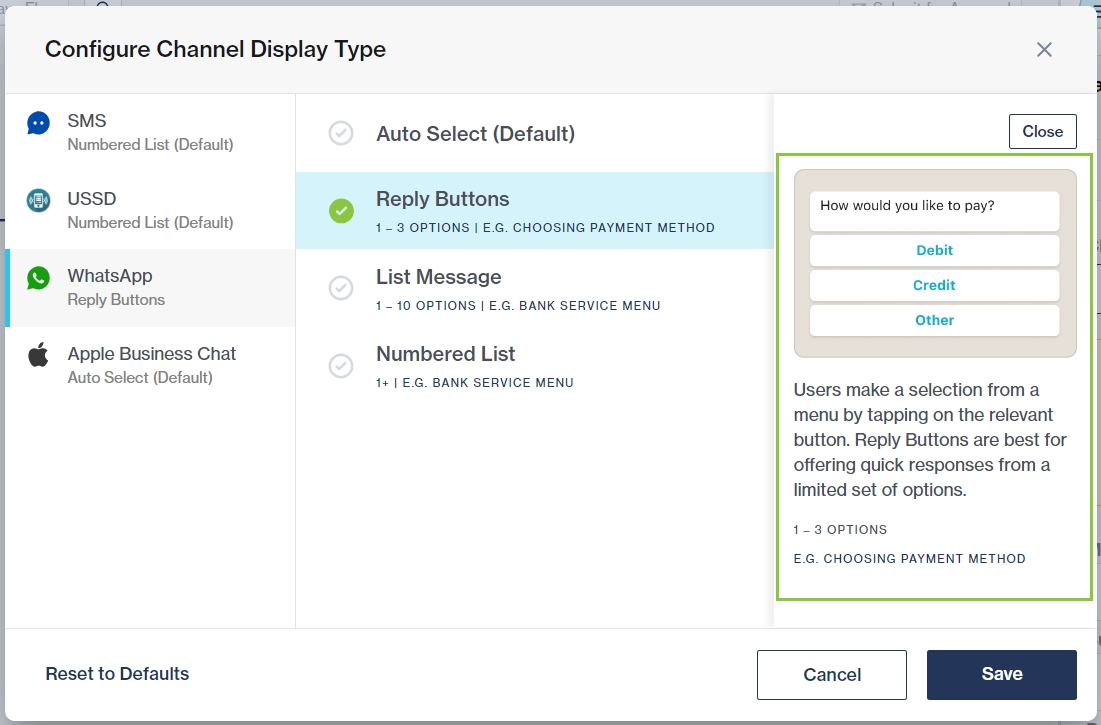1101x725 pixels.
Task: Tap the Credit button in preview
Action: click(x=934, y=285)
